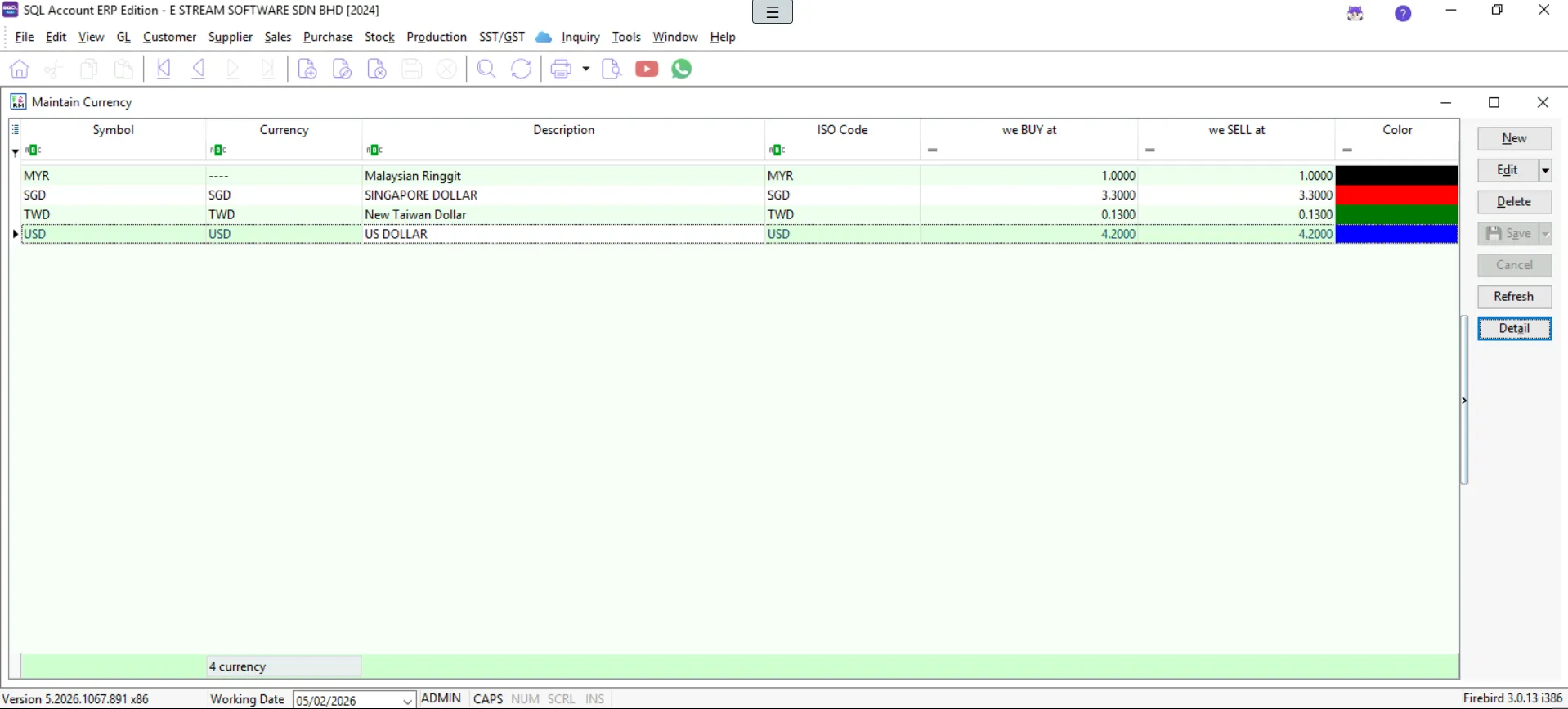Expand the Save button dropdown arrow
Image resolution: width=1568 pixels, height=709 pixels.
[x=1545, y=234]
